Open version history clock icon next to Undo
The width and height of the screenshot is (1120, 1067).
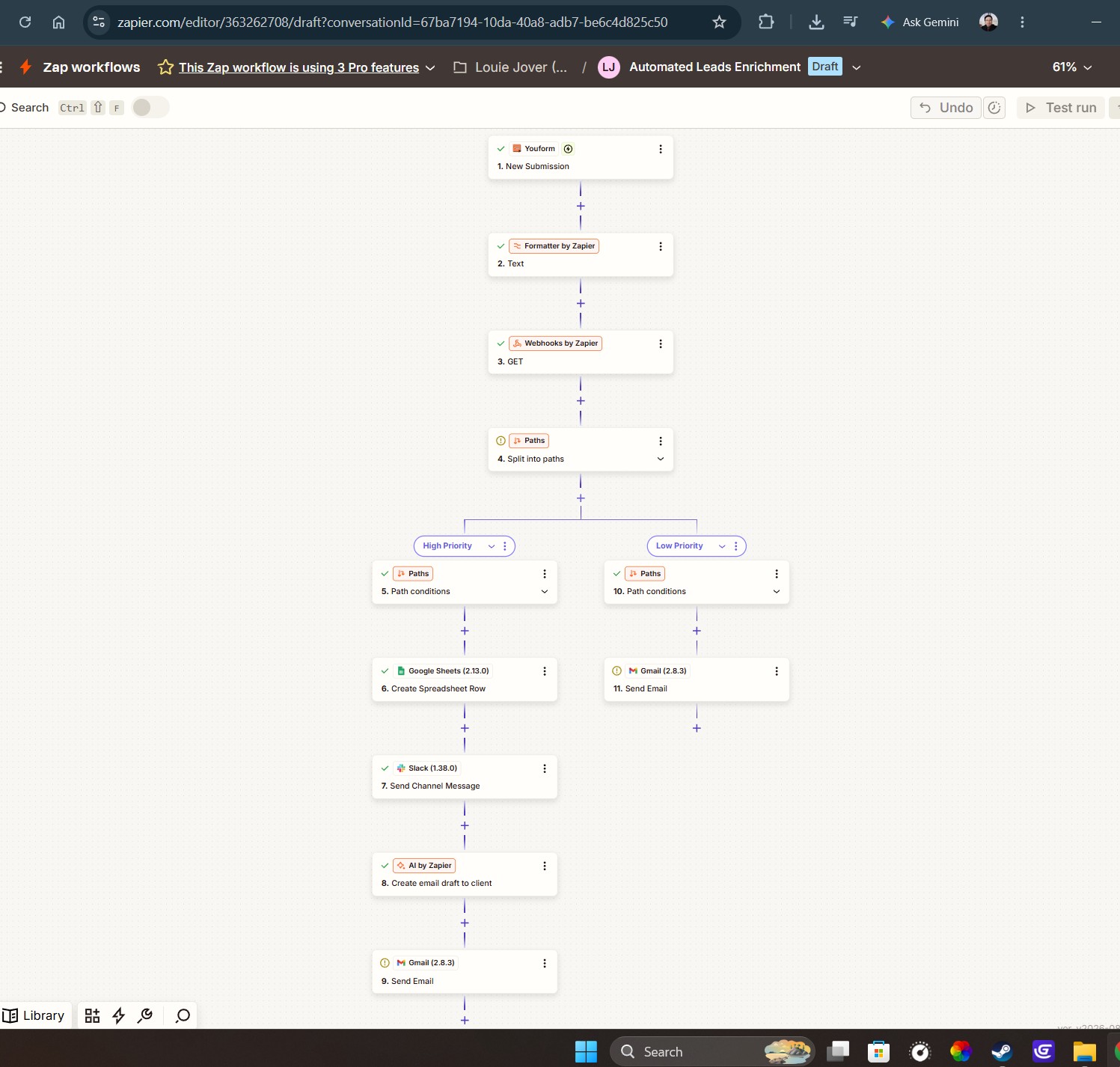click(994, 108)
